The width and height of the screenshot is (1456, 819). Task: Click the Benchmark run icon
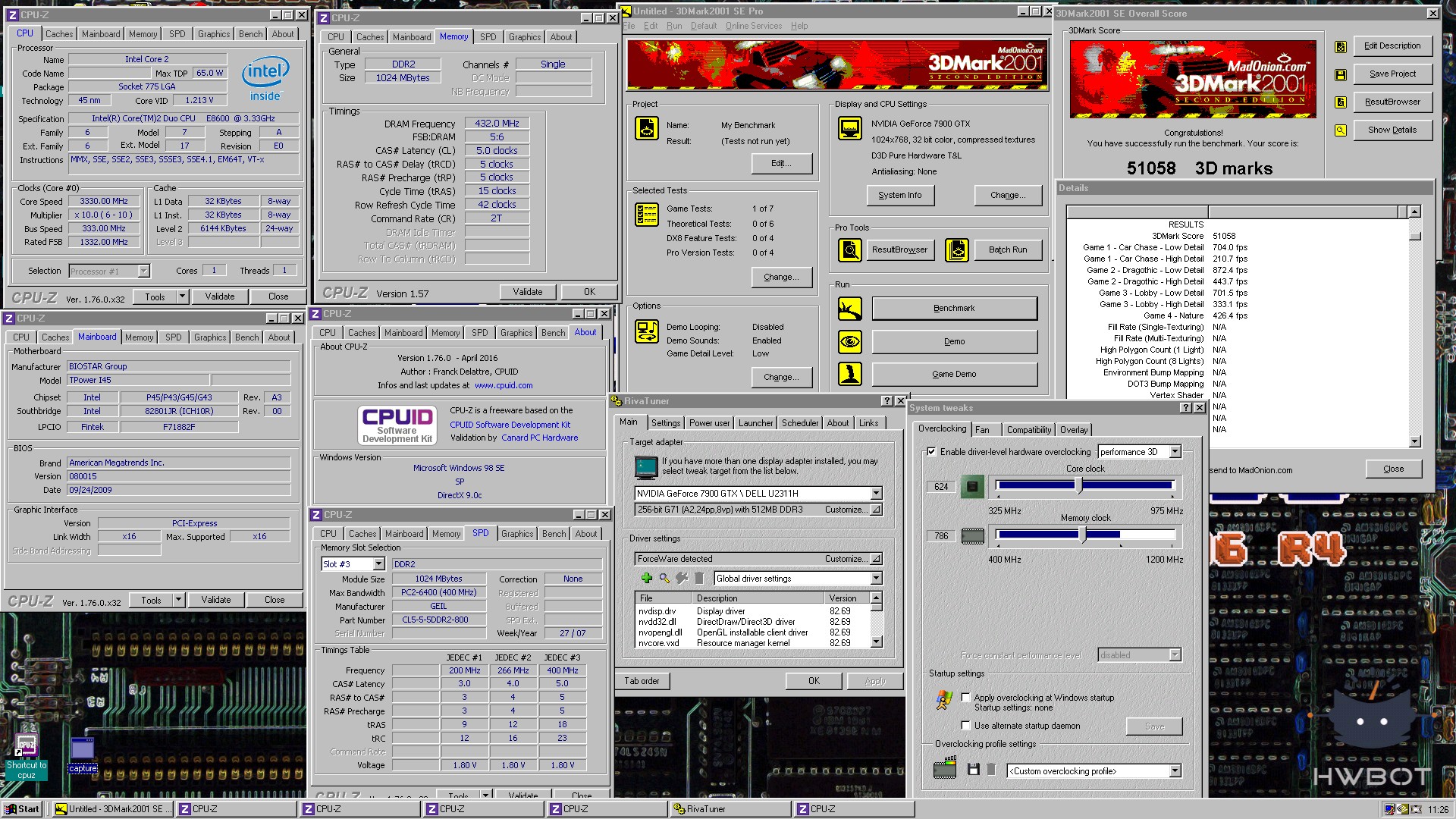(x=849, y=309)
